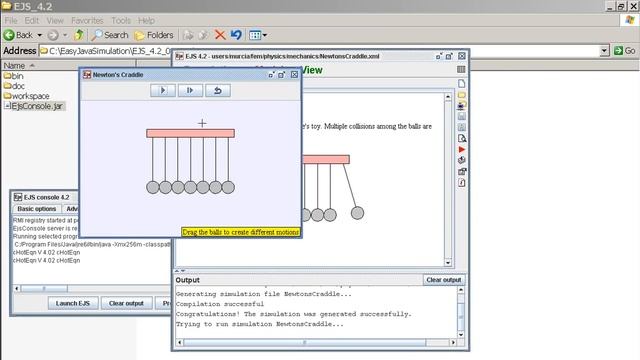
Task: Select the doc folder
Action: [x=14, y=86]
